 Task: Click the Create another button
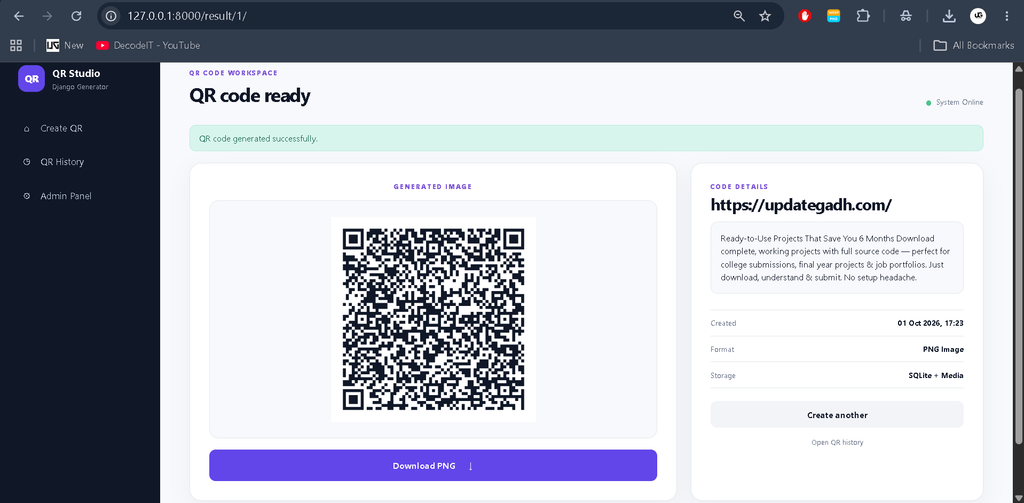pyautogui.click(x=837, y=415)
